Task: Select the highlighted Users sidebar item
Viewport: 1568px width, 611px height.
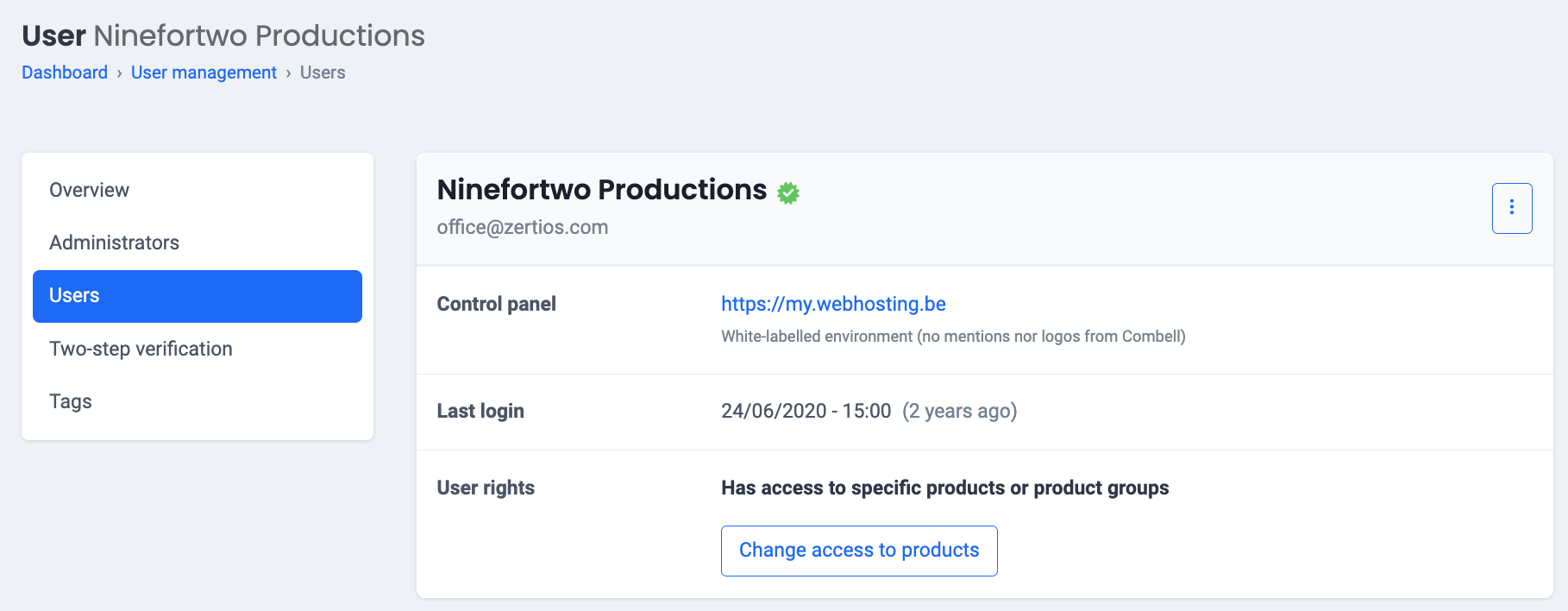Action: pyautogui.click(x=197, y=296)
